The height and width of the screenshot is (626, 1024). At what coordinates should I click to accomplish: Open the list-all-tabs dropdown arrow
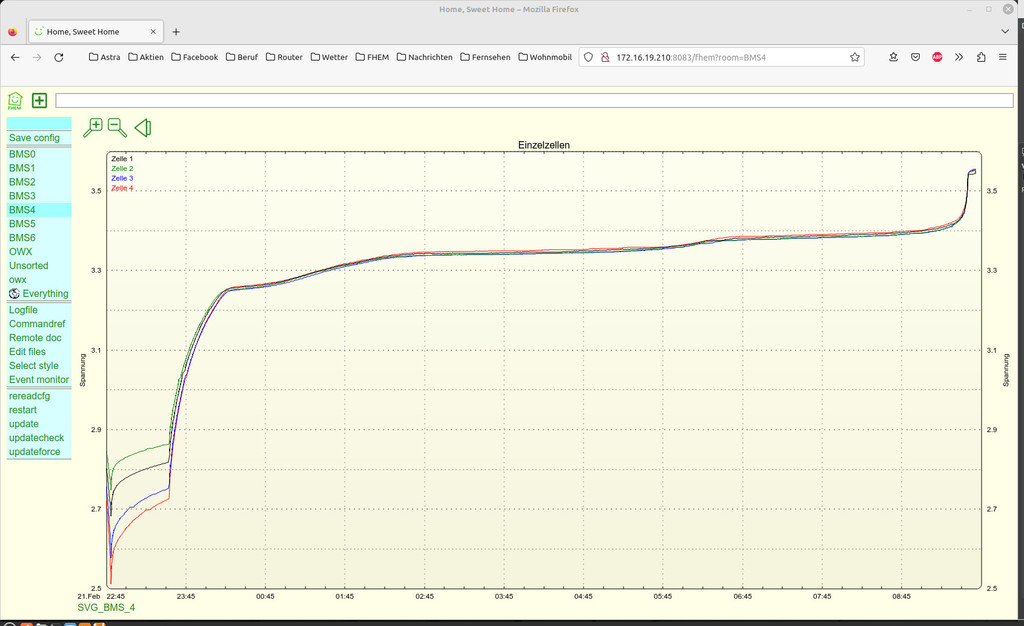tap(1005, 31)
